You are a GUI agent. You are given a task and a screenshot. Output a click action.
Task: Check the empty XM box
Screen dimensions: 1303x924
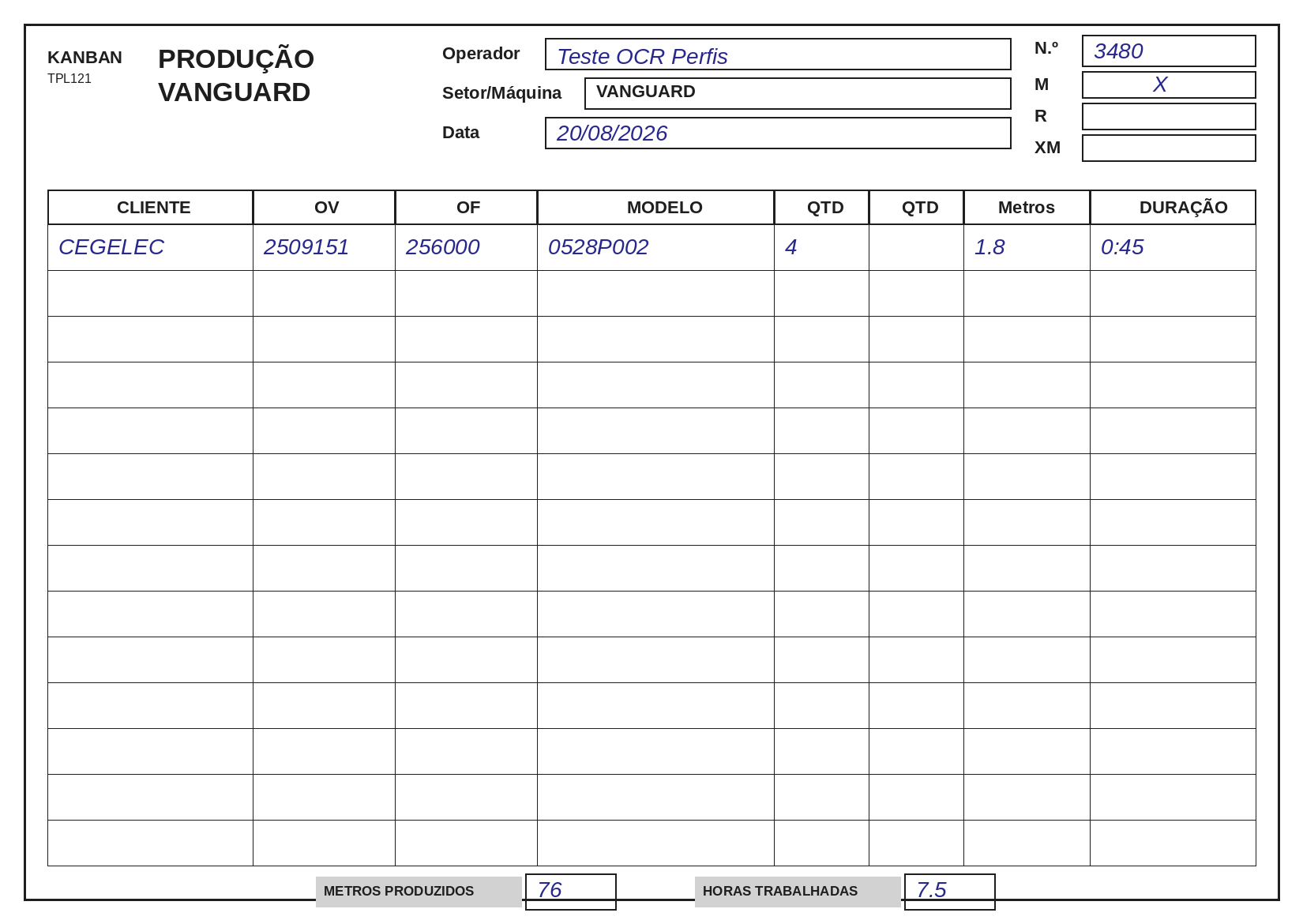[1169, 148]
